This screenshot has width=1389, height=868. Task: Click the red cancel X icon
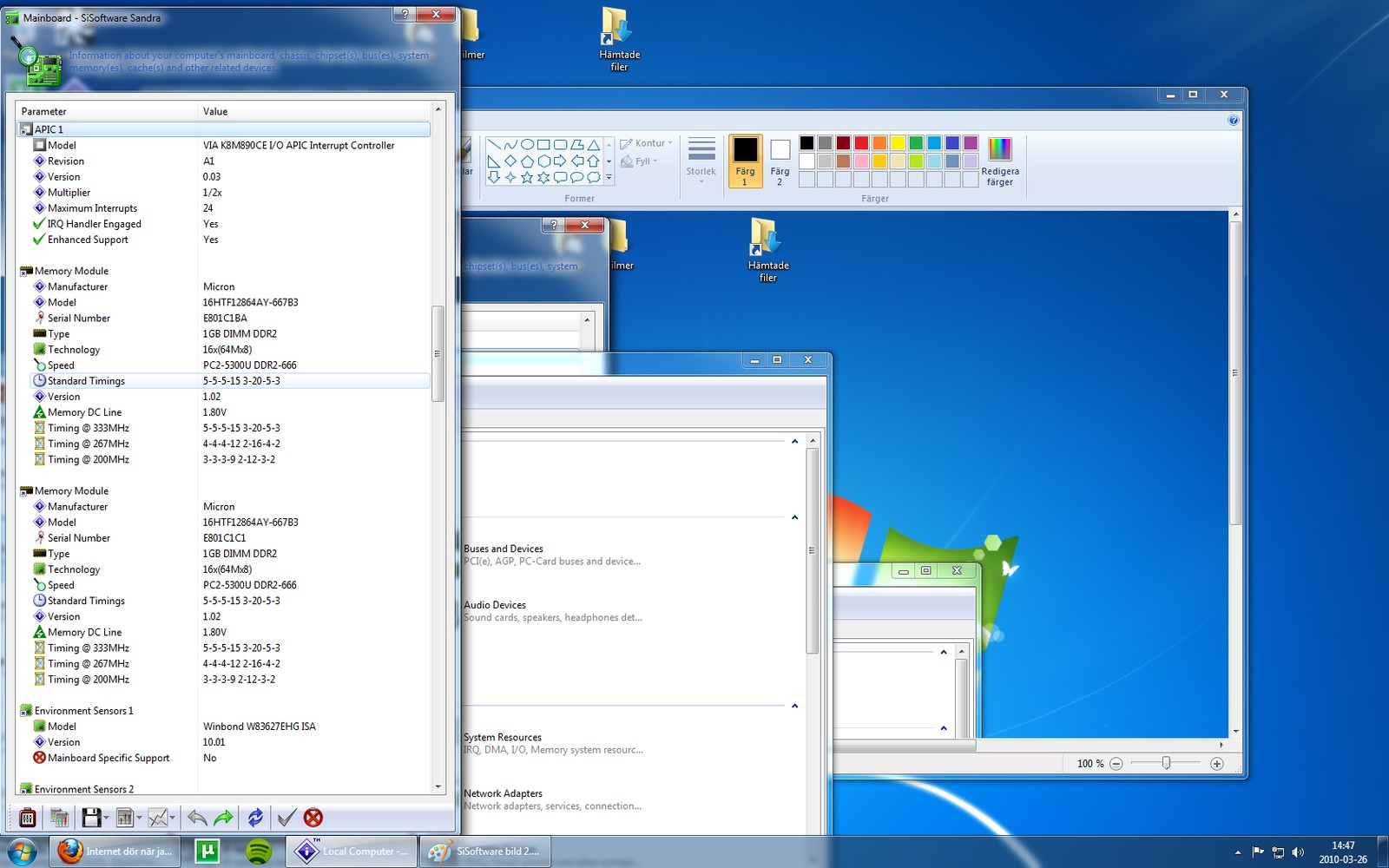(313, 818)
